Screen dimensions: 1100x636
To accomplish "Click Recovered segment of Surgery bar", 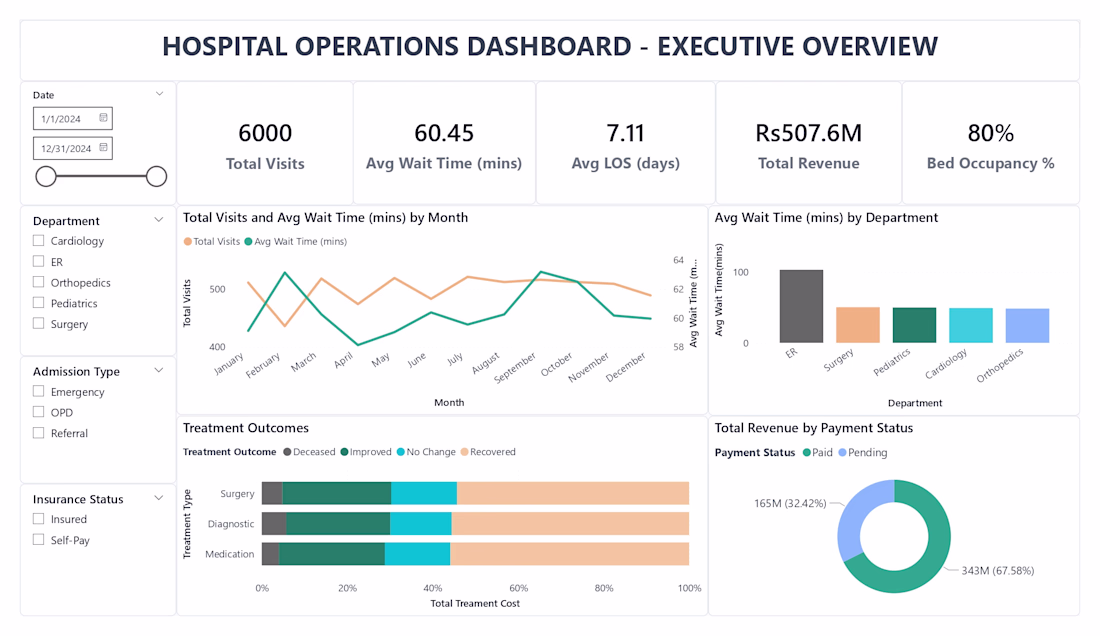I will (x=573, y=493).
